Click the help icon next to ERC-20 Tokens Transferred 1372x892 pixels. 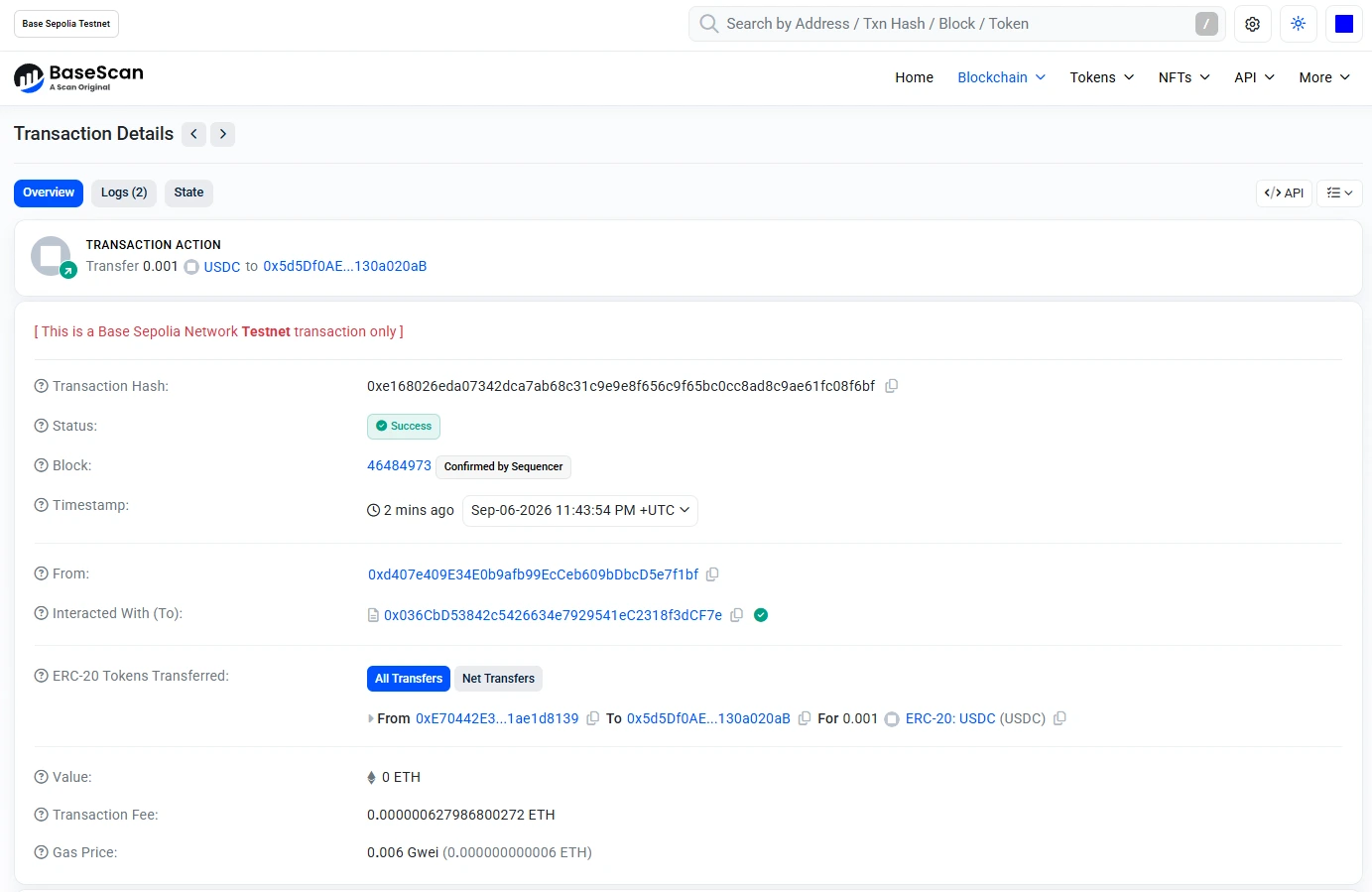click(41, 676)
